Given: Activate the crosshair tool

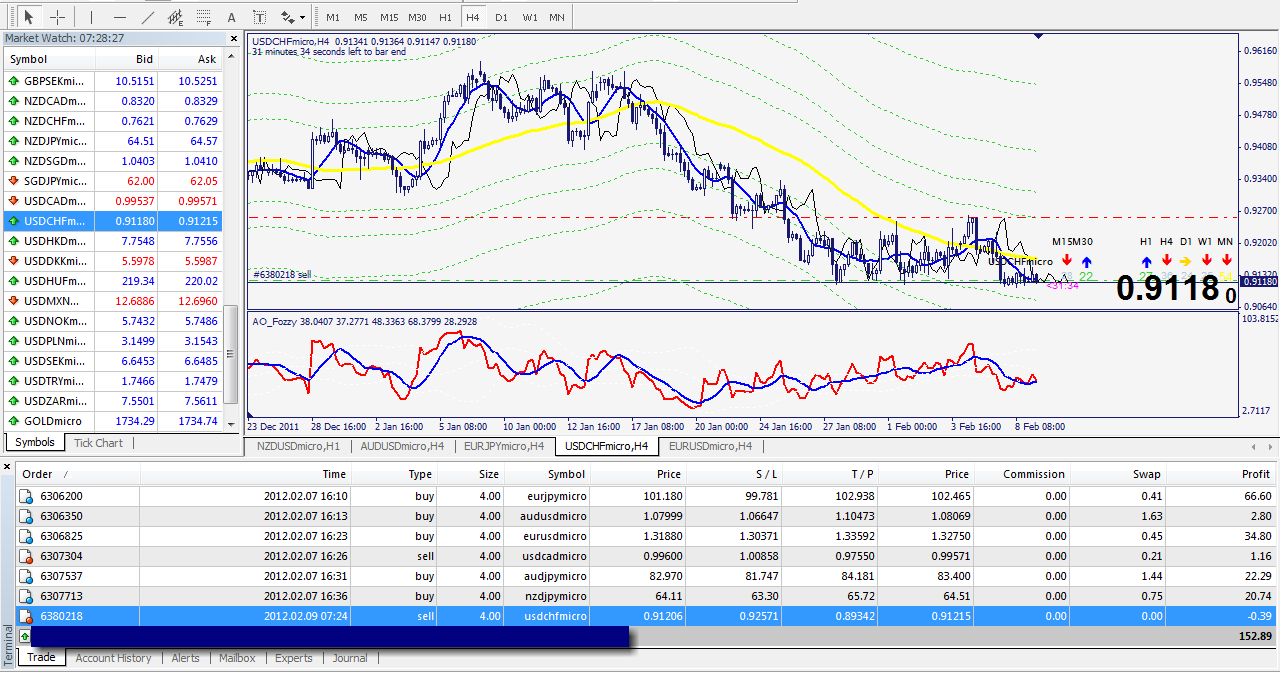Looking at the screenshot, I should tap(58, 17).
